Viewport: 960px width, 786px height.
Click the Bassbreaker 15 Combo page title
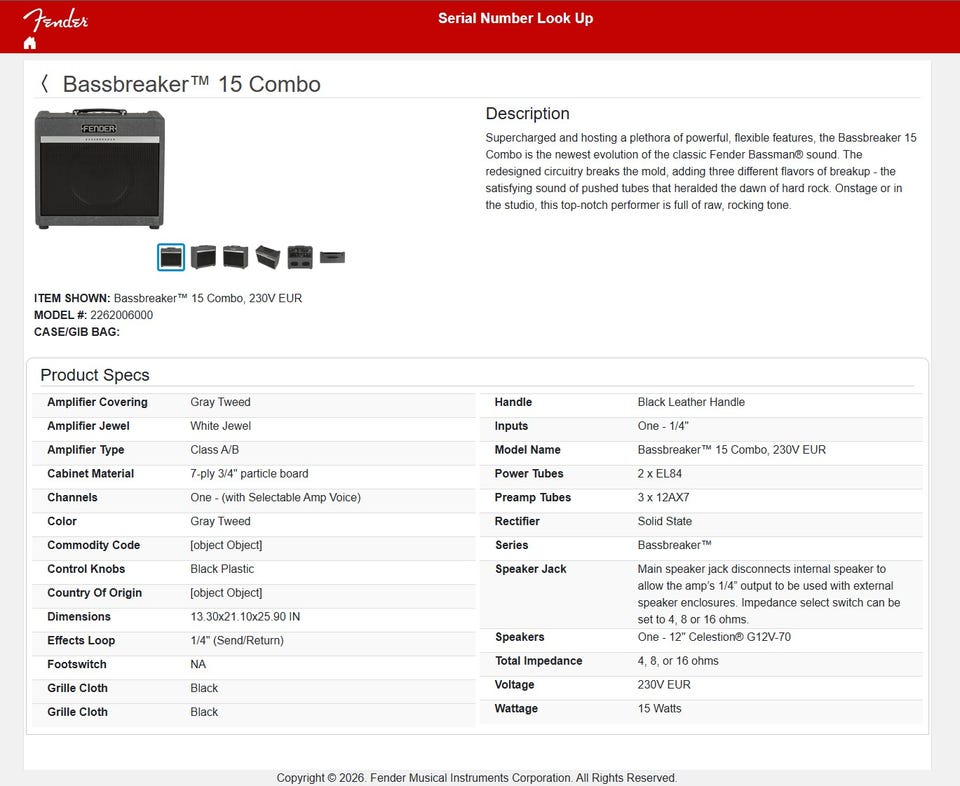192,84
